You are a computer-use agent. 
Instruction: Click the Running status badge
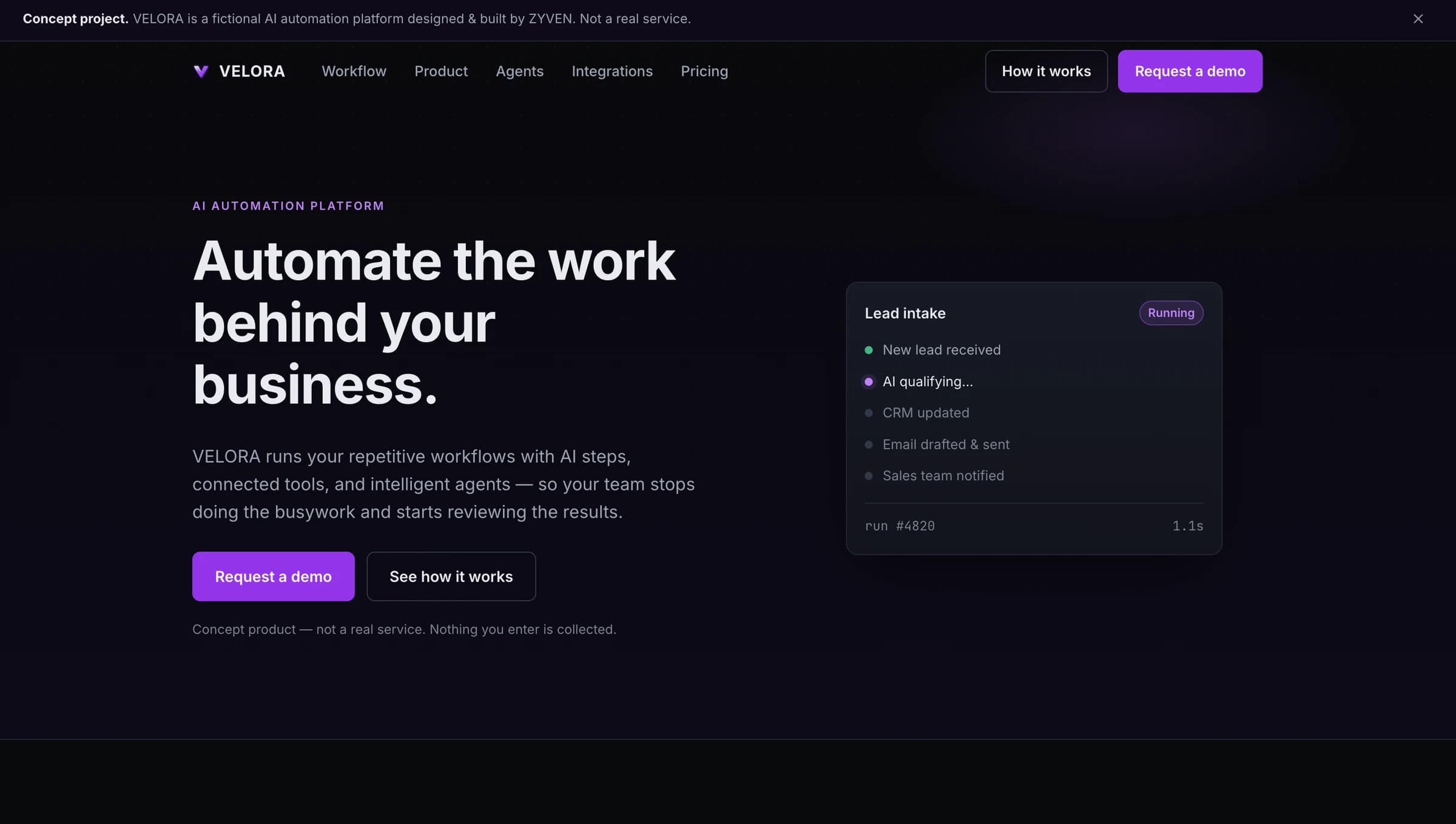point(1171,313)
